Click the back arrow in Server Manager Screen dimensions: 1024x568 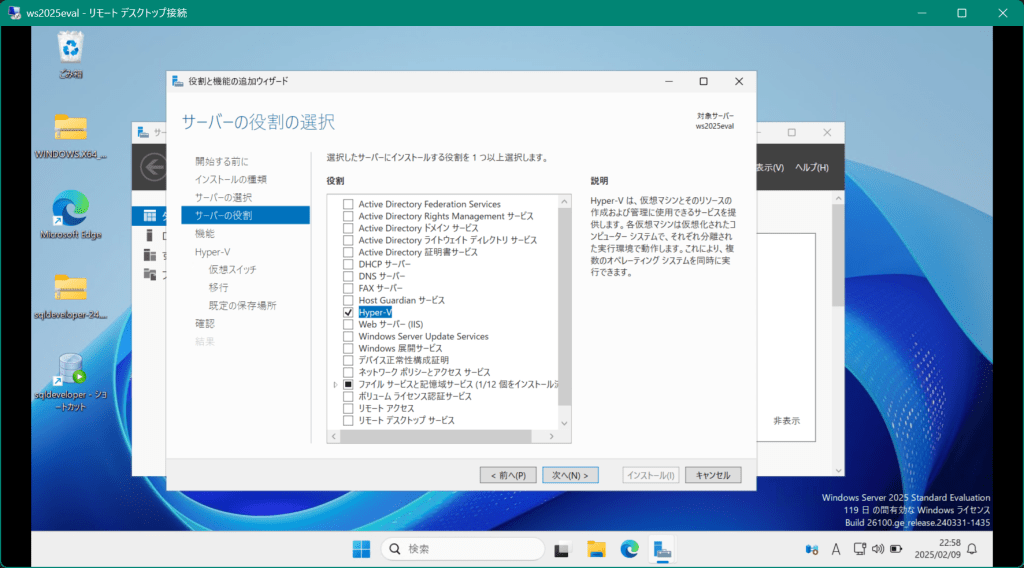coord(152,166)
